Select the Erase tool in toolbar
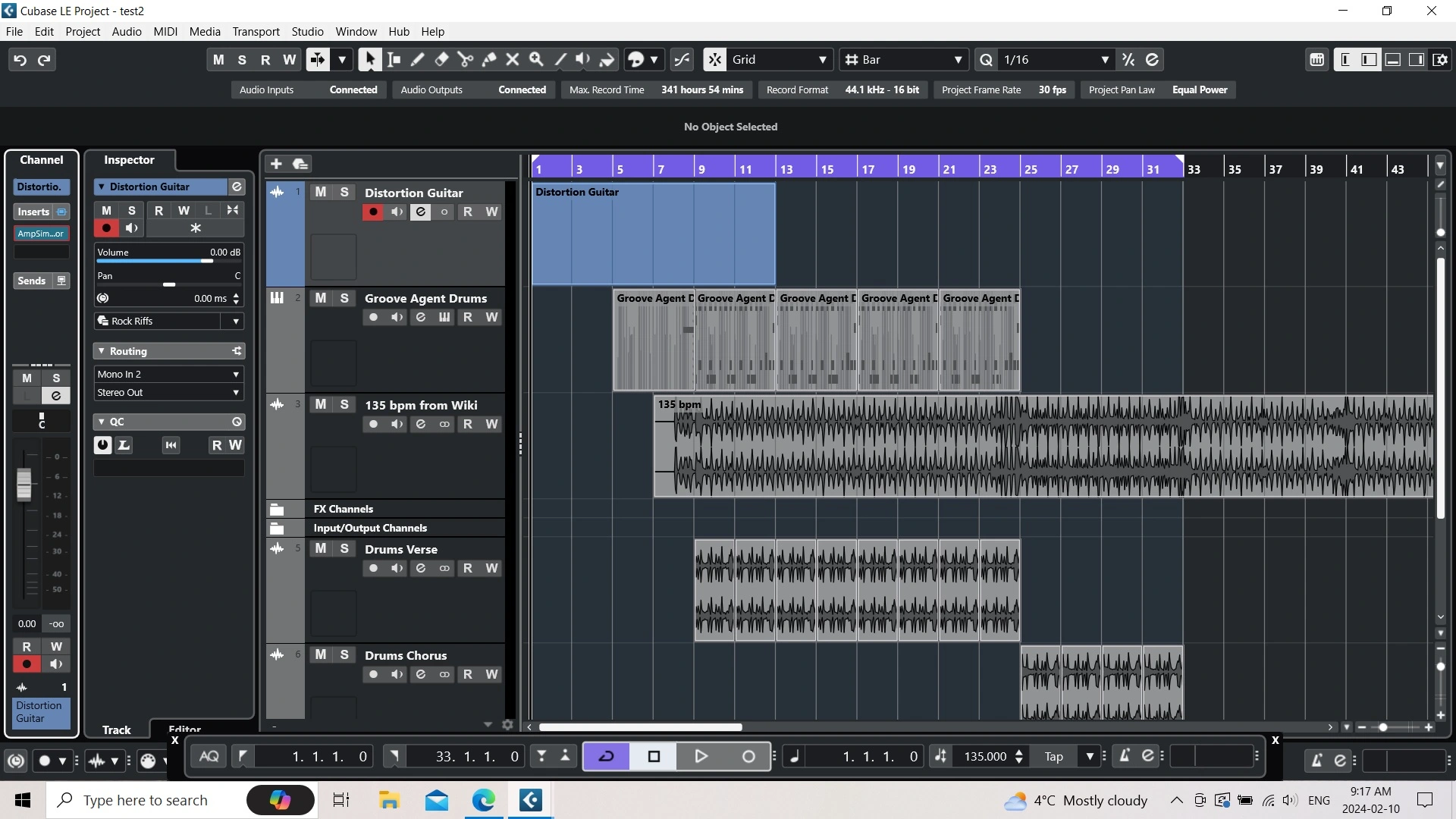Image resolution: width=1456 pixels, height=819 pixels. (441, 59)
